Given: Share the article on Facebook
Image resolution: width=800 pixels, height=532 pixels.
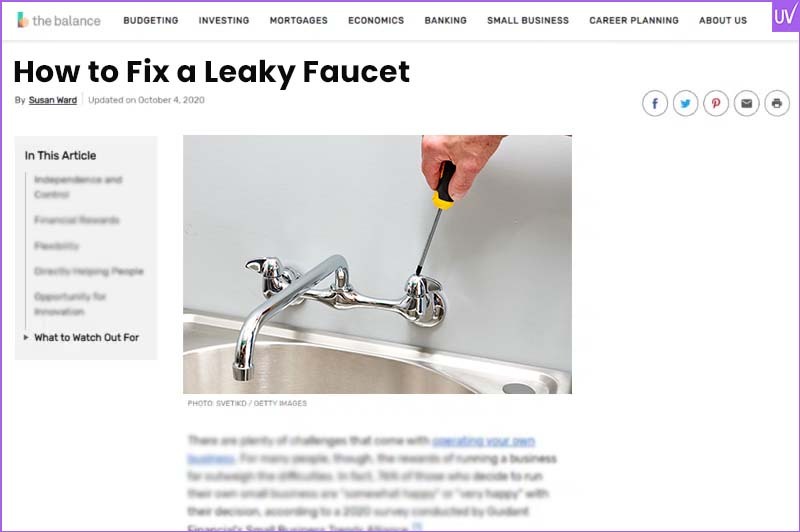Looking at the screenshot, I should pos(655,104).
